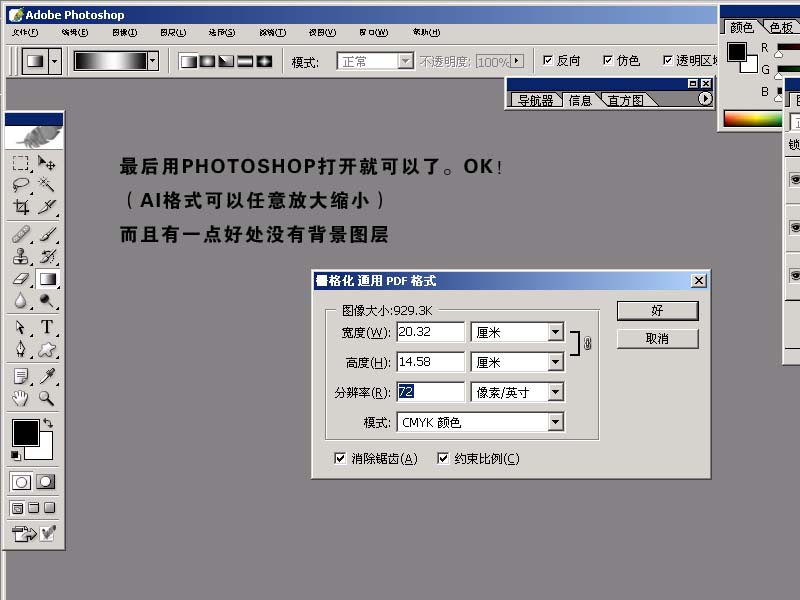This screenshot has height=600, width=800.
Task: Switch to 直方图 tab
Action: [x=626, y=101]
